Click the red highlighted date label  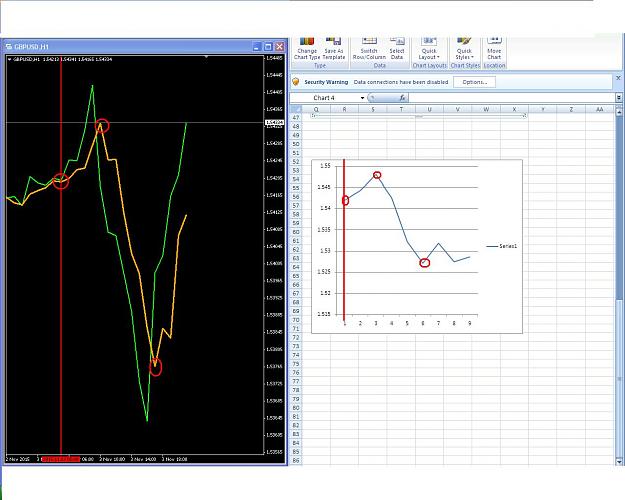(61, 459)
